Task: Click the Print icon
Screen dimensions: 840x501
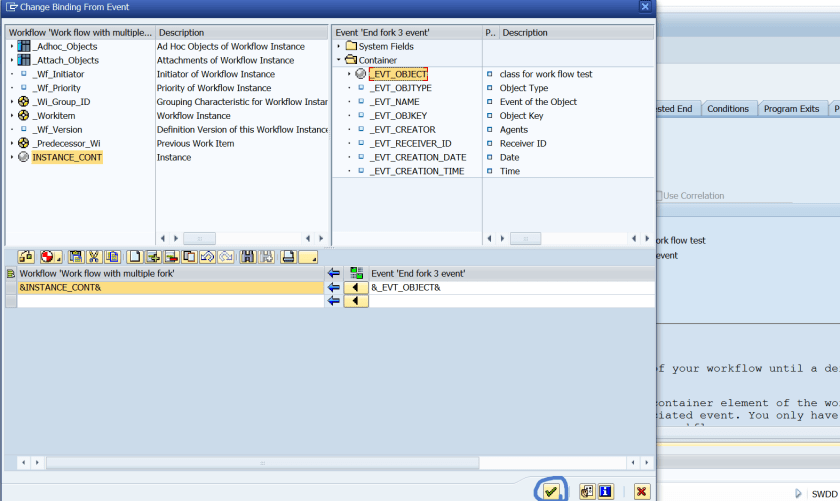Action: coord(288,257)
